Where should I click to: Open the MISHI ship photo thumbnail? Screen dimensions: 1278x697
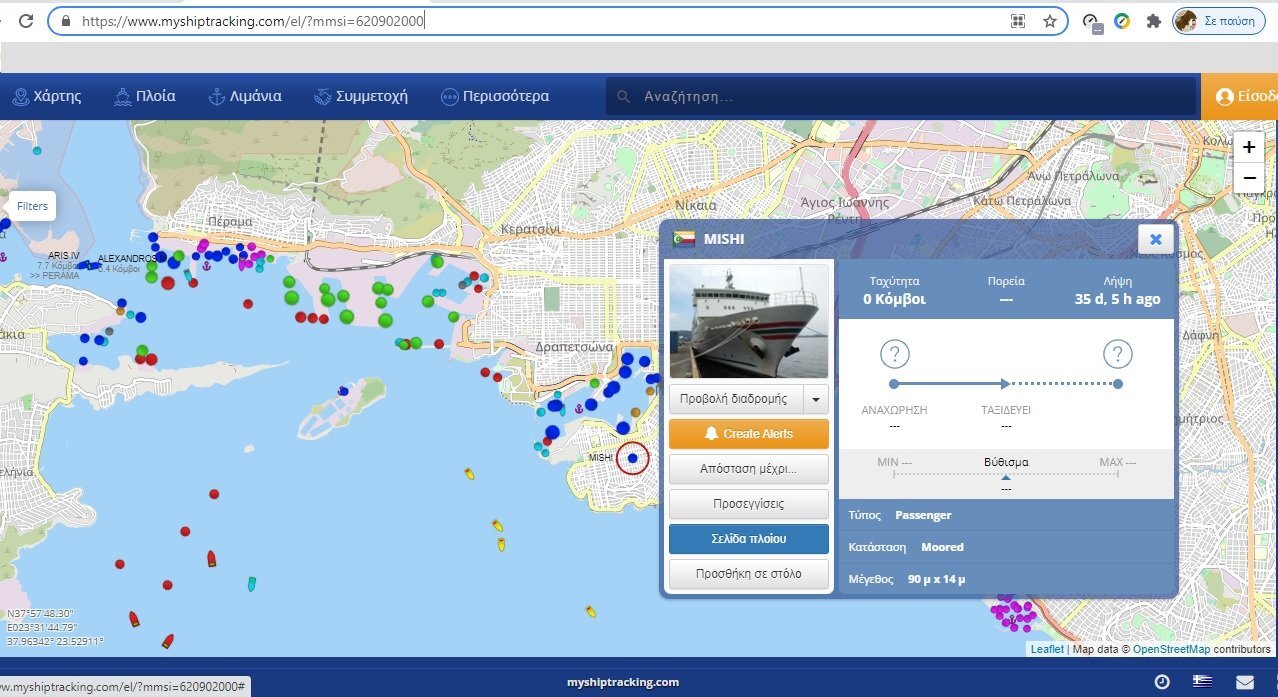[748, 321]
